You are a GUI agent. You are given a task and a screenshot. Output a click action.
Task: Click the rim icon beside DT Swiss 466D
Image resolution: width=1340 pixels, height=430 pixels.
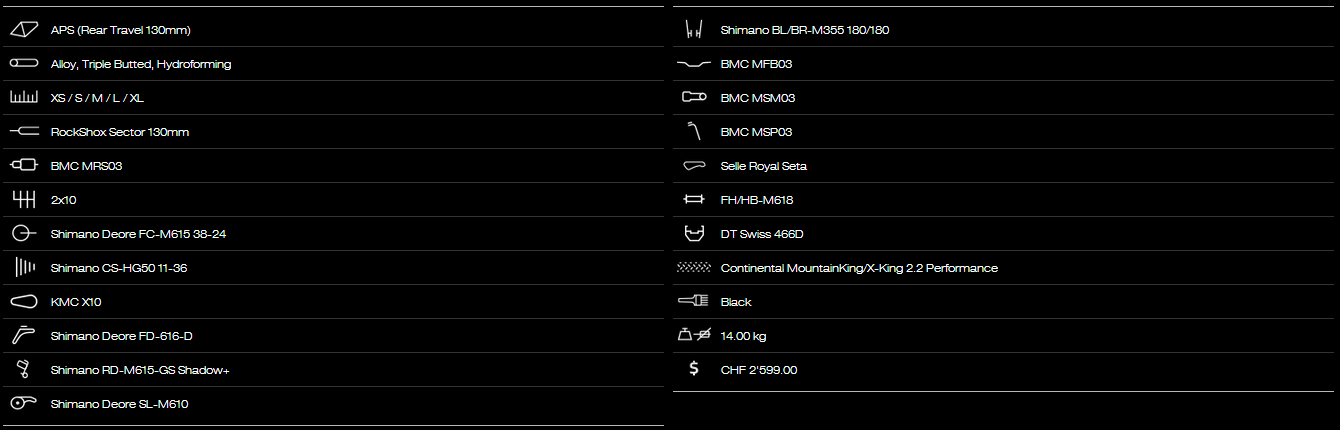[693, 234]
